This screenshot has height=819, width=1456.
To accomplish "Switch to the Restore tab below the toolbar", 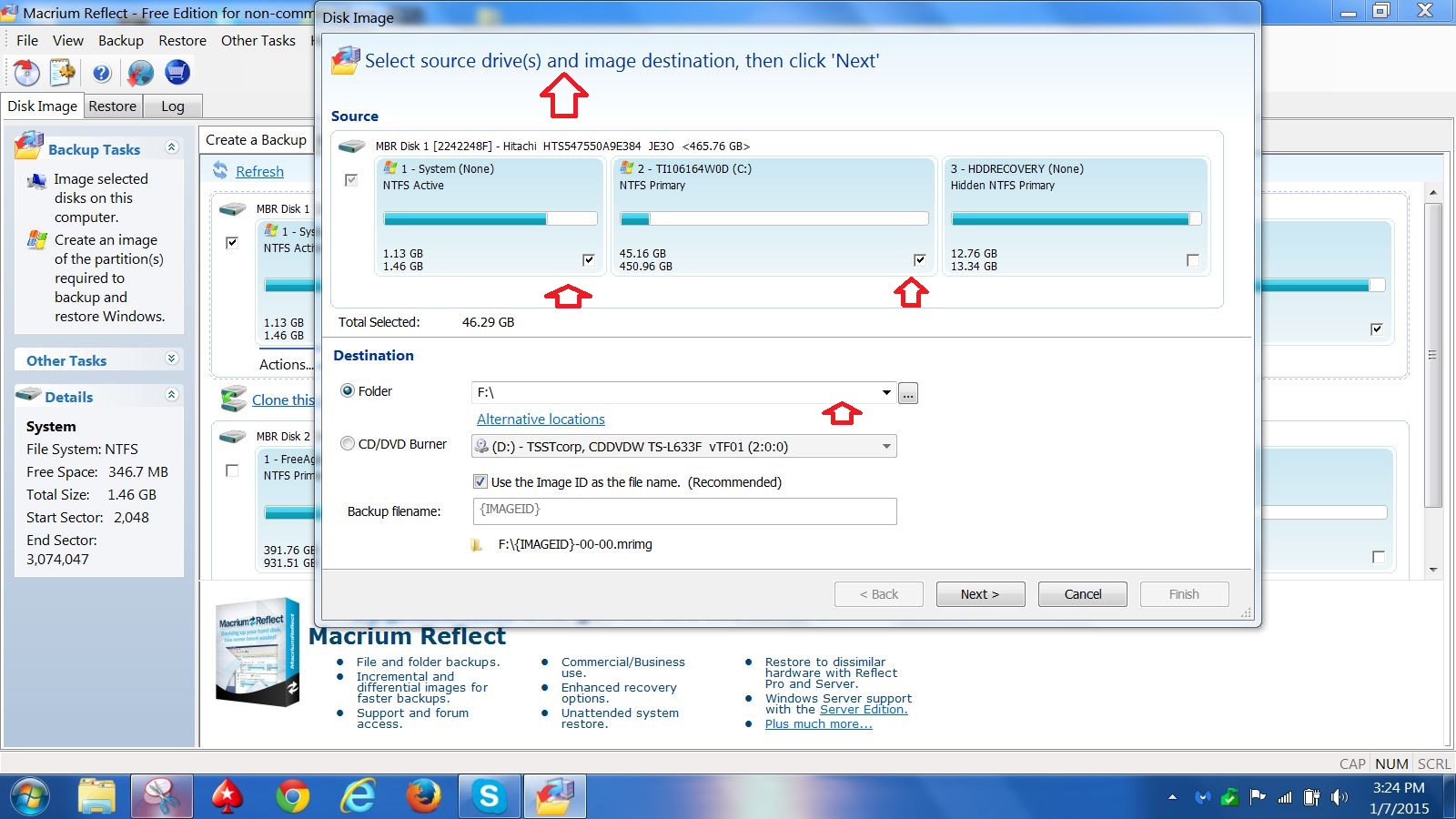I will [x=113, y=106].
